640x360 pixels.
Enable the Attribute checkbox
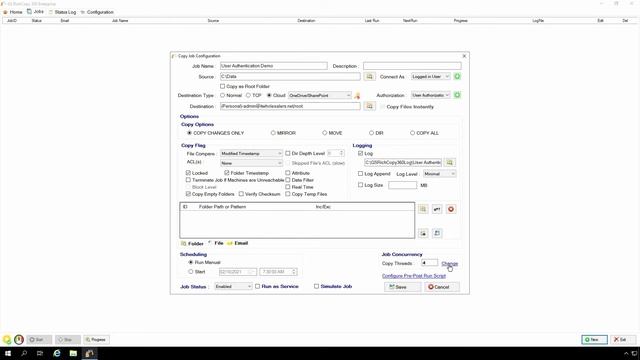(288, 173)
